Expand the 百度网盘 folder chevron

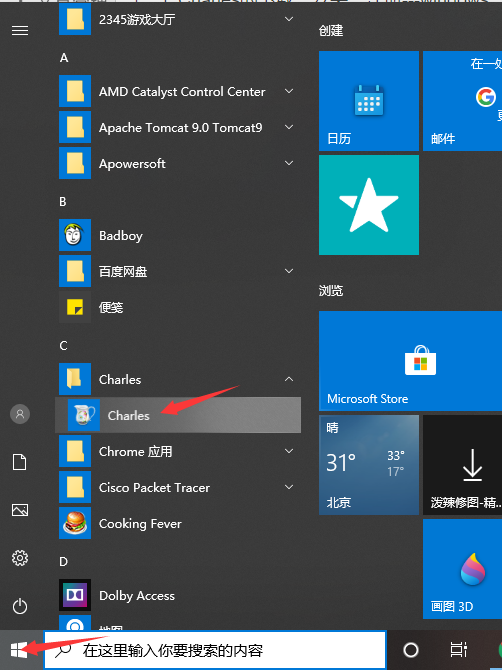click(x=289, y=271)
